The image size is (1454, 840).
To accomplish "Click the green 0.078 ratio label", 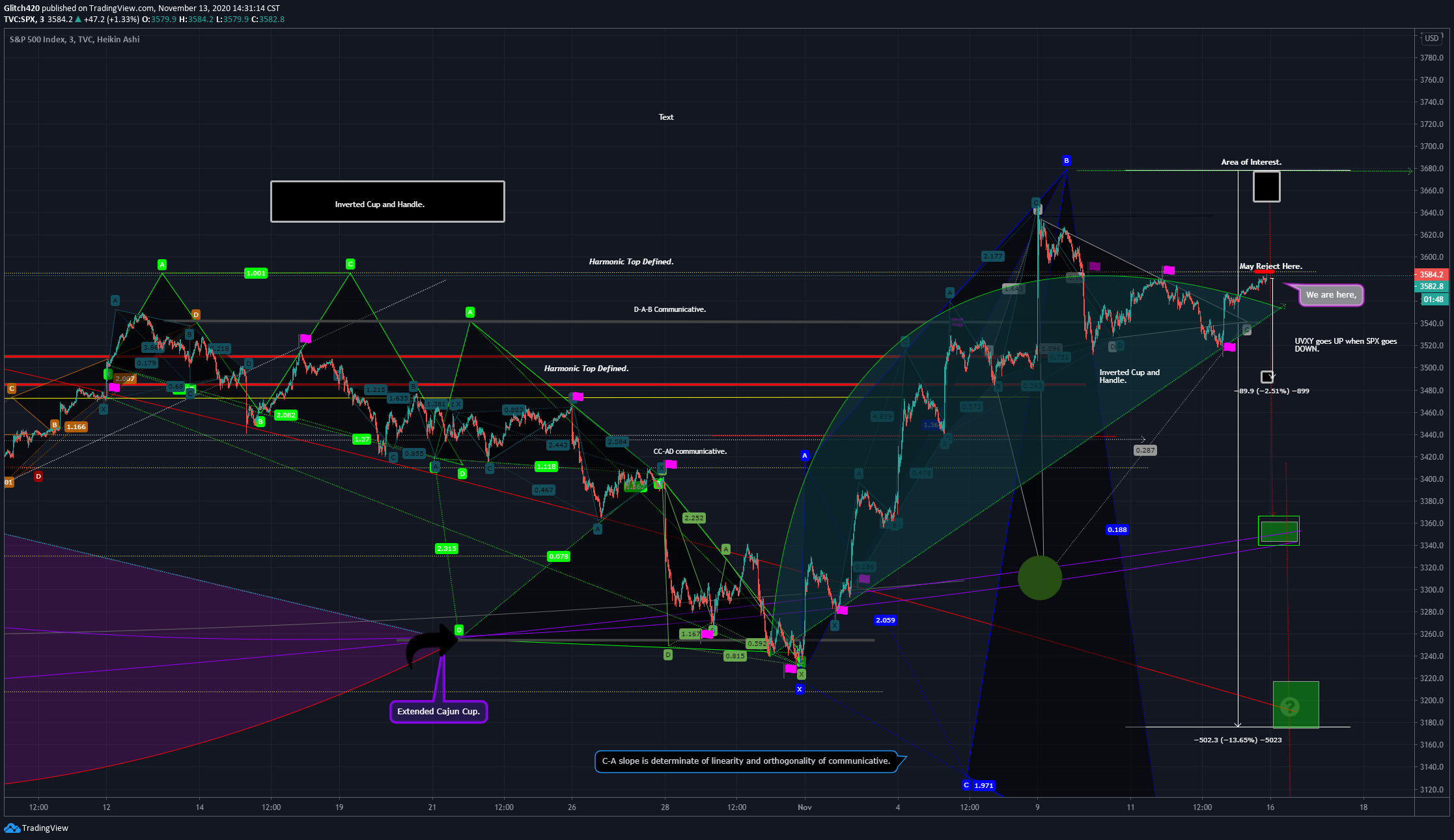I will [559, 556].
